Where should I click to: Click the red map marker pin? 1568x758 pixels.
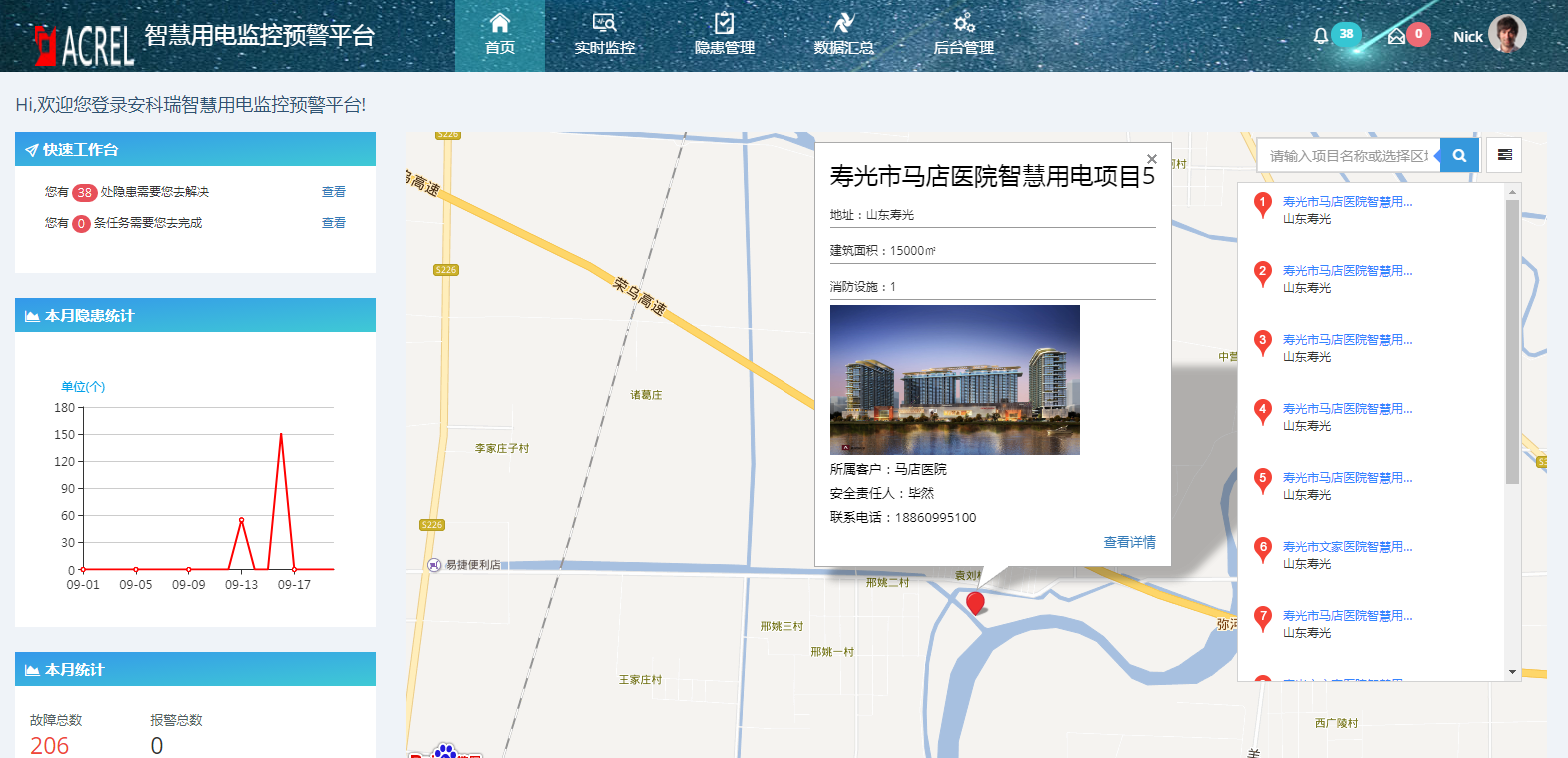coord(975,602)
